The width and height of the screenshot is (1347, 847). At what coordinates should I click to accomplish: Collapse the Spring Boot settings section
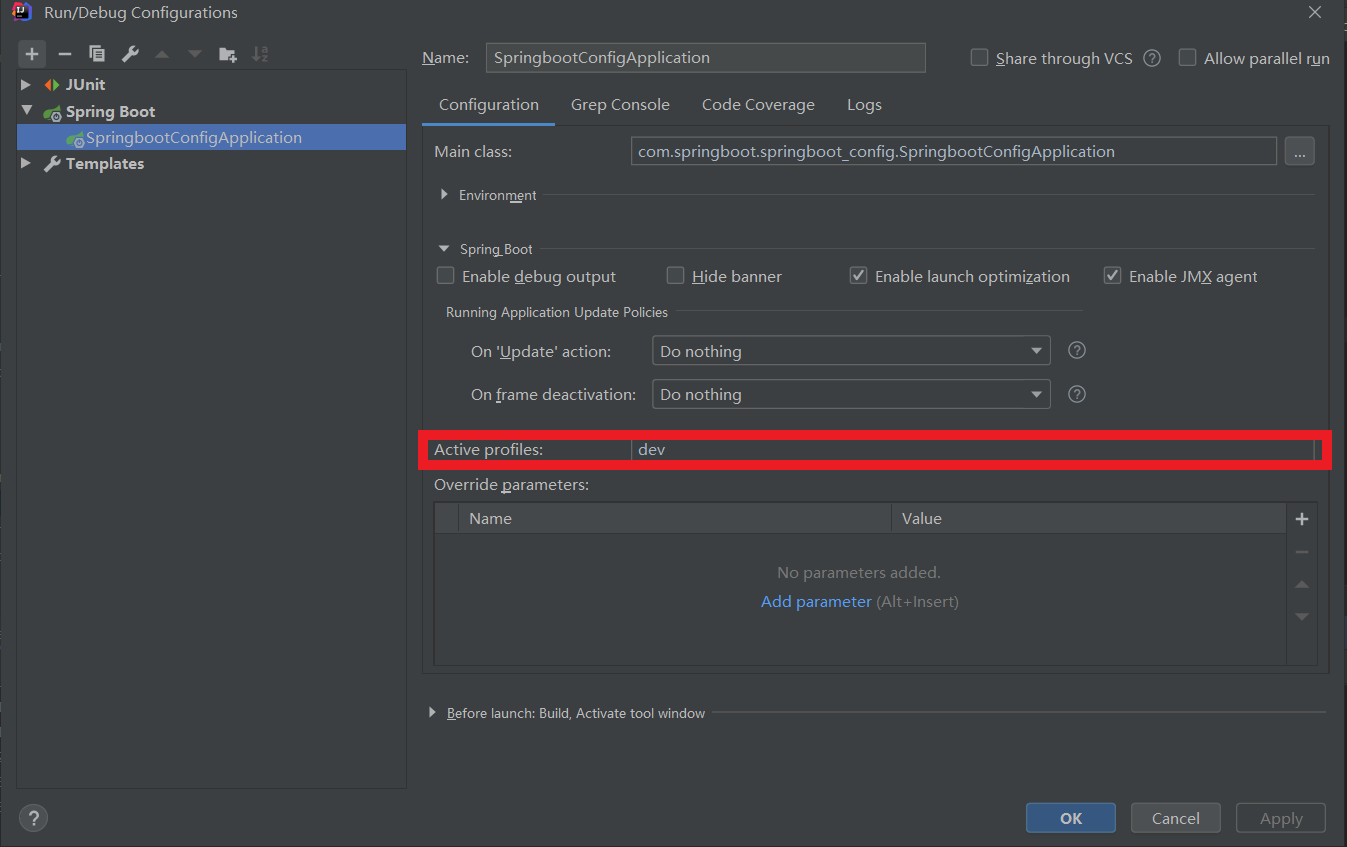(444, 249)
